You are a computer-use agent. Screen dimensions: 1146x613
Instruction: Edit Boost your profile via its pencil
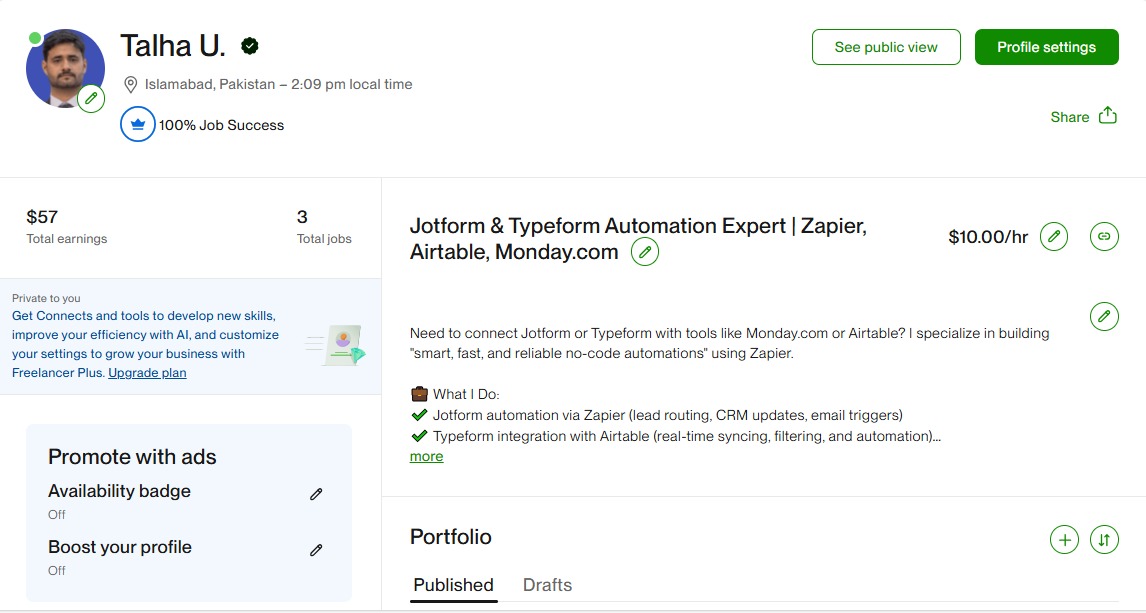[x=315, y=549]
